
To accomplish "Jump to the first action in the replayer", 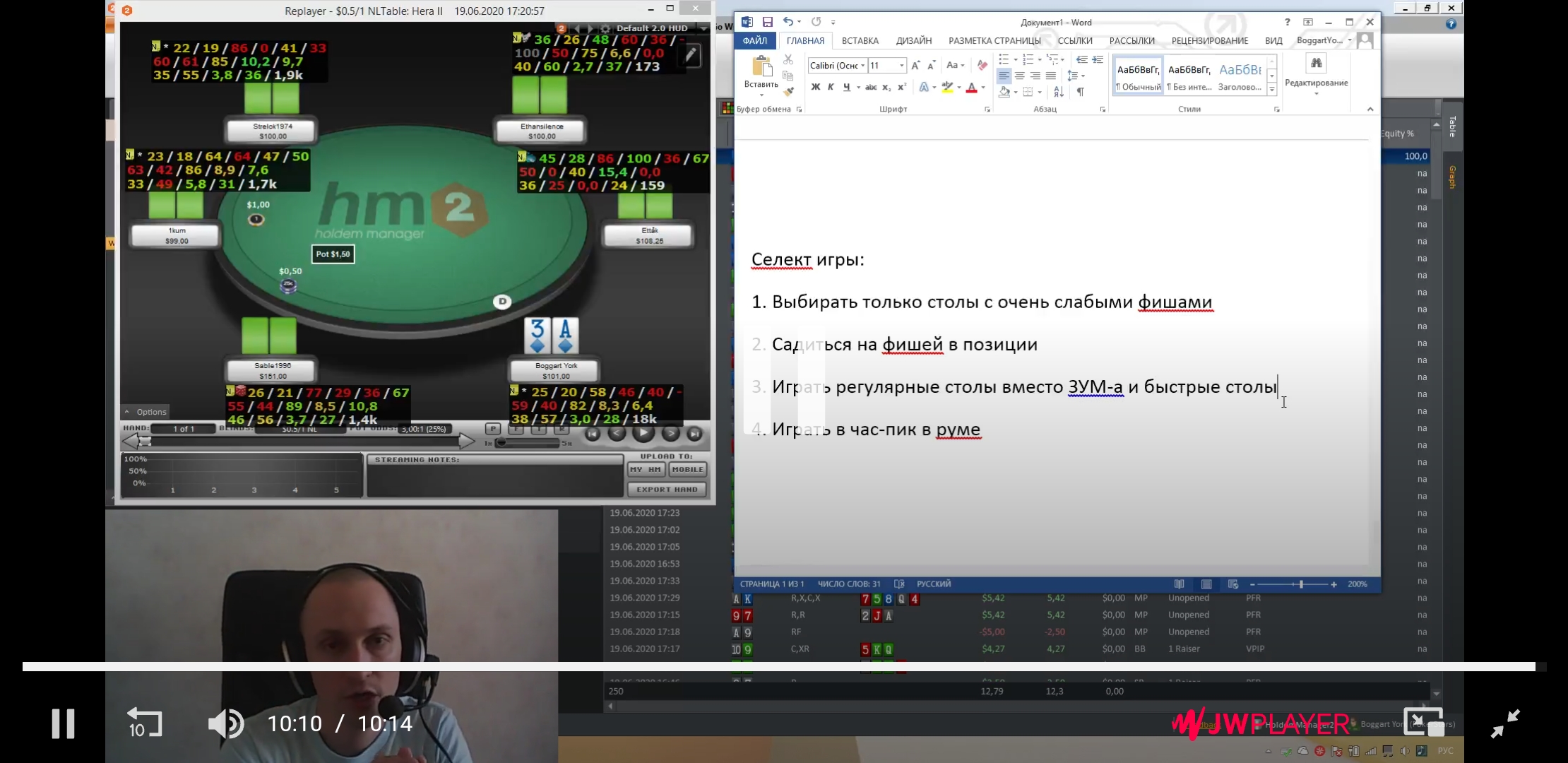I will click(593, 434).
